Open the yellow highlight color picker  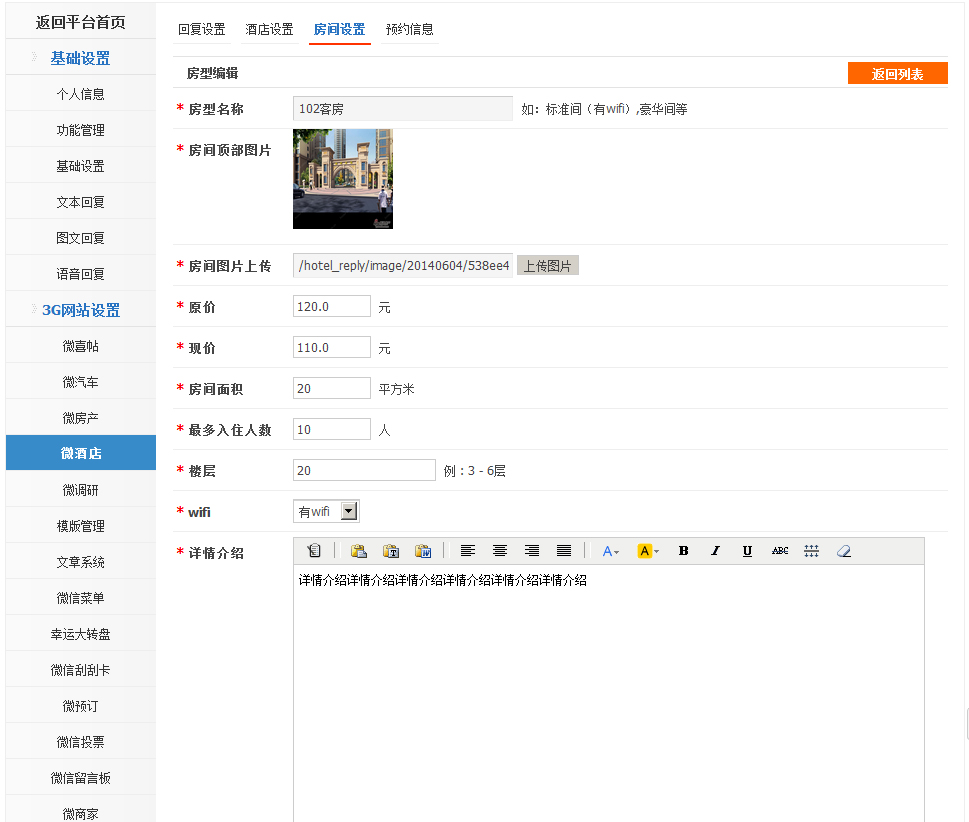(648, 551)
